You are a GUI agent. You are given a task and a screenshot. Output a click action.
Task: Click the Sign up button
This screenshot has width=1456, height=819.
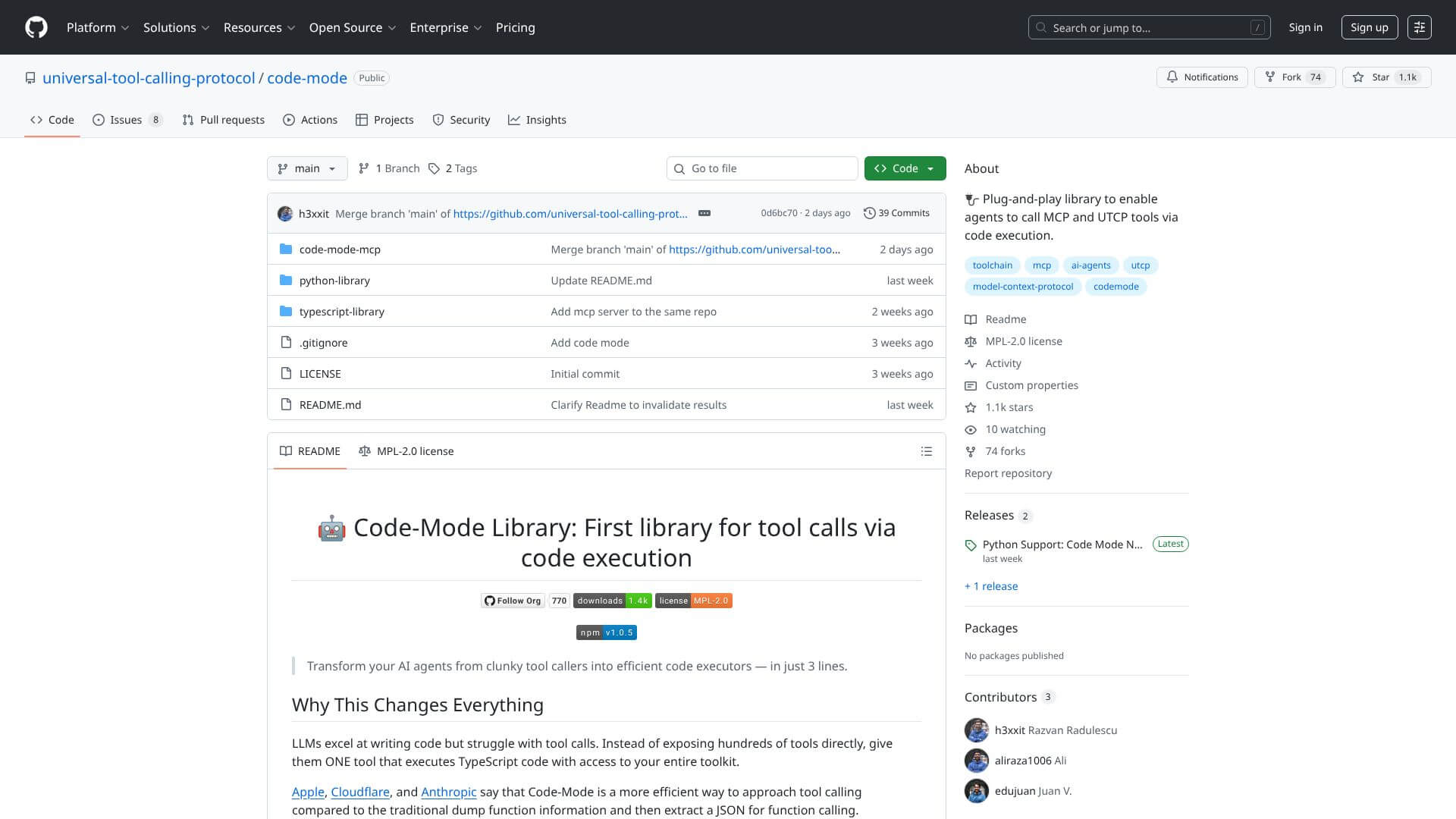pos(1369,27)
